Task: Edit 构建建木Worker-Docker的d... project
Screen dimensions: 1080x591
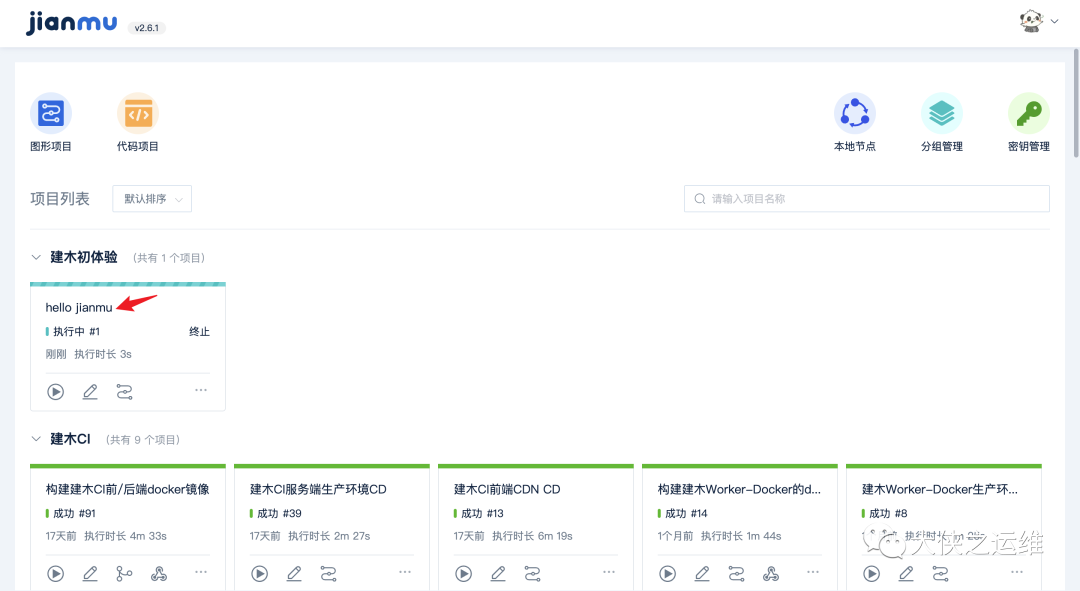Action: [x=702, y=574]
